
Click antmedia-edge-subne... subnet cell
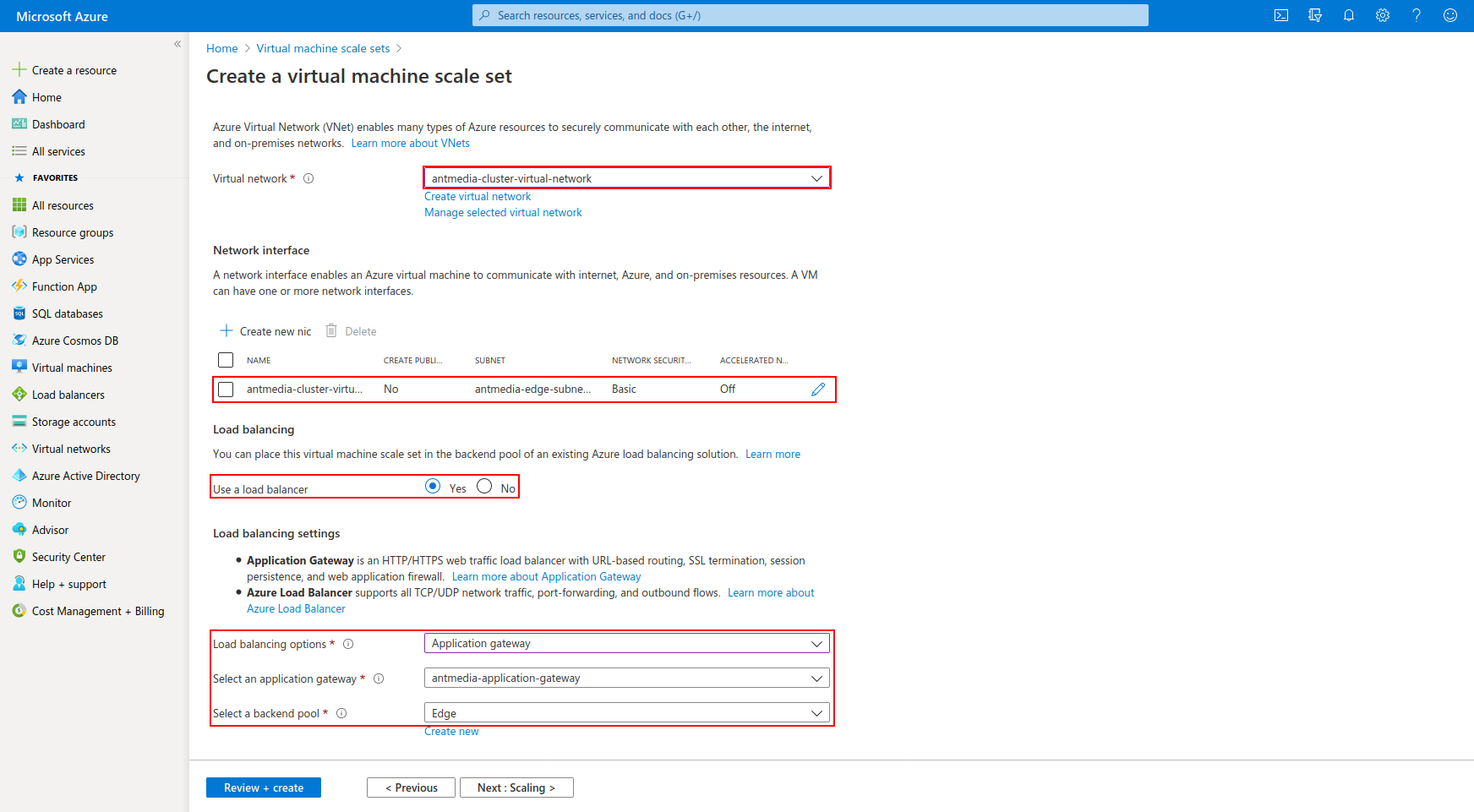(x=532, y=390)
